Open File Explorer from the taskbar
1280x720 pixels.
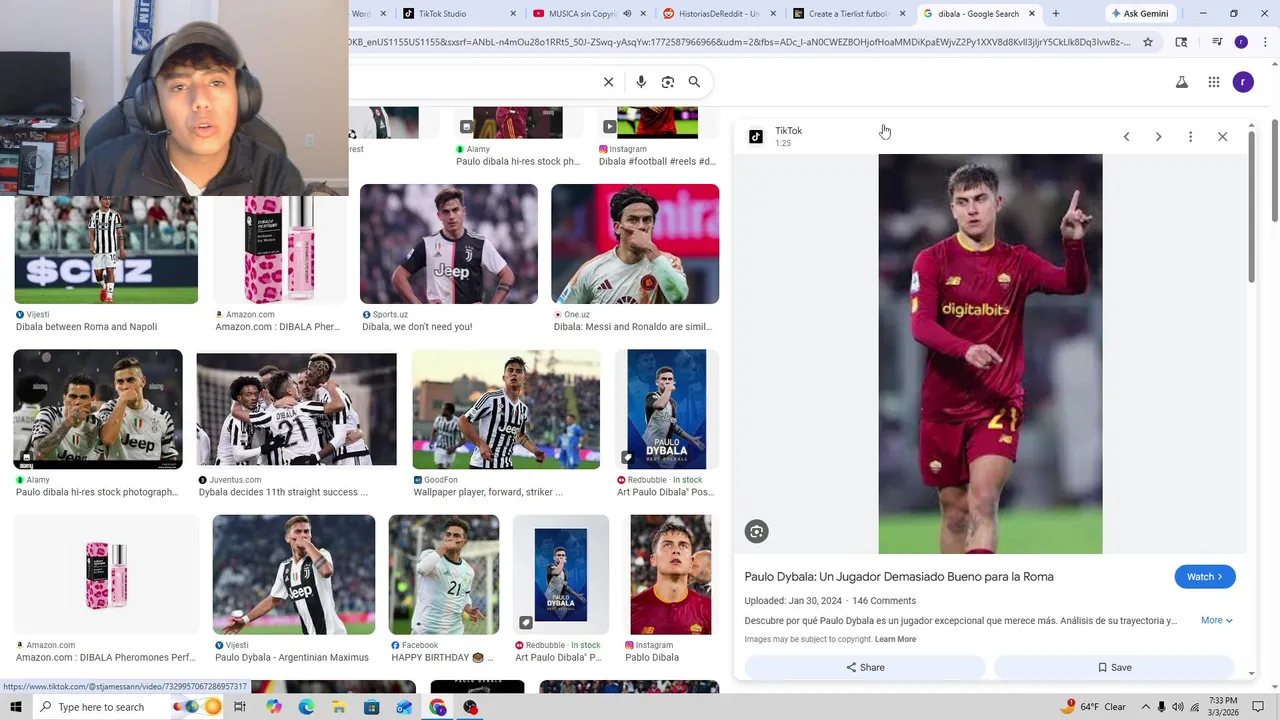pos(339,707)
